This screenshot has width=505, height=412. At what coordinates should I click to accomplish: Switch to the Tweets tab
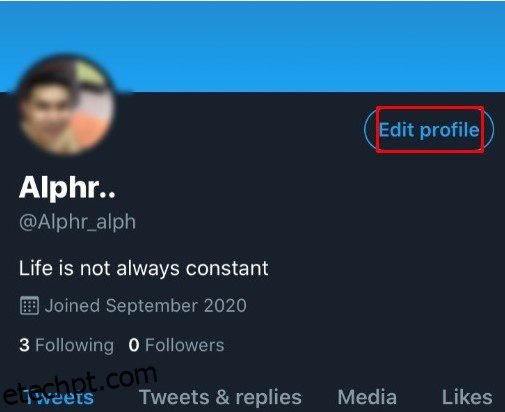59,397
